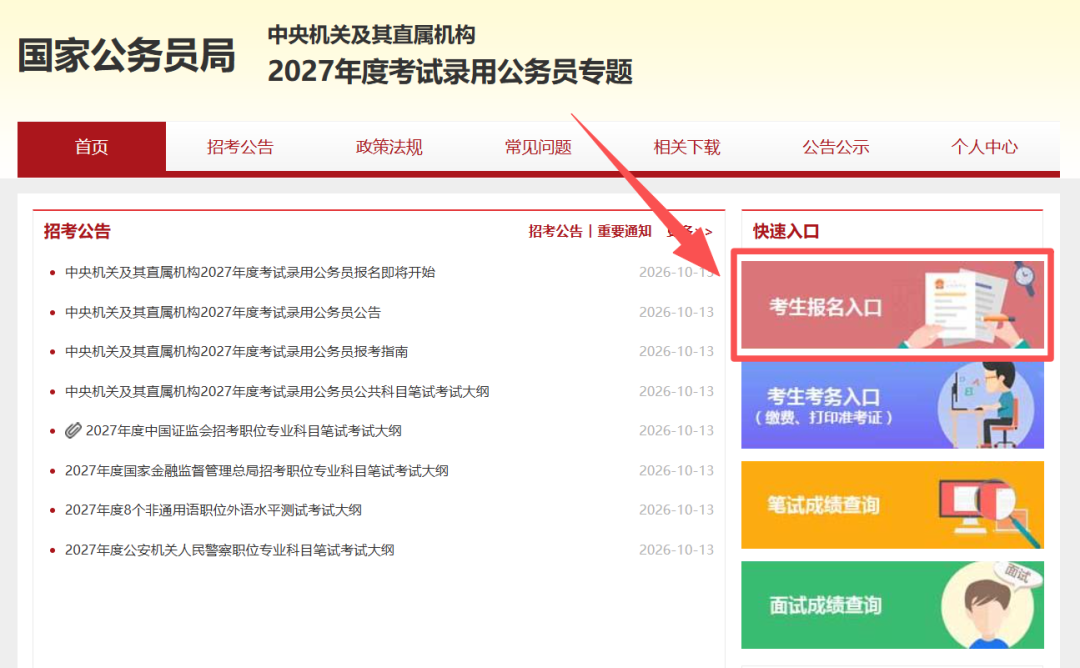Open 面试成绩查询 banner
Image resolution: width=1080 pixels, height=668 pixels.
pos(893,605)
